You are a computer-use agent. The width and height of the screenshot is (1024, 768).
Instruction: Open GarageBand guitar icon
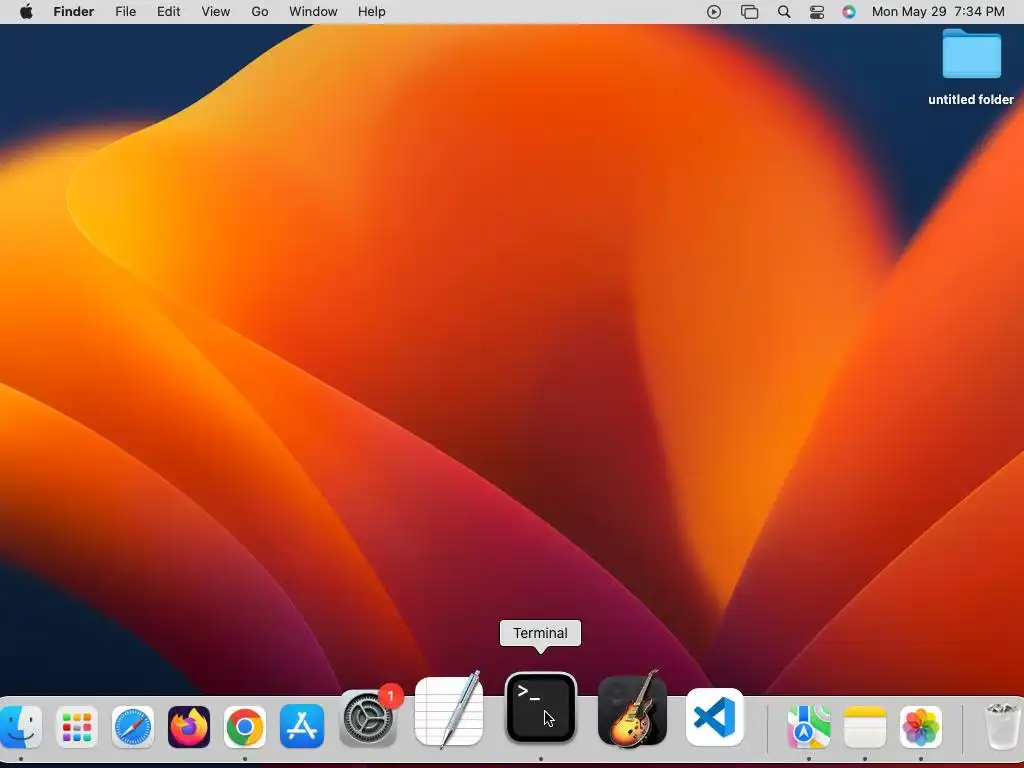[x=632, y=710]
